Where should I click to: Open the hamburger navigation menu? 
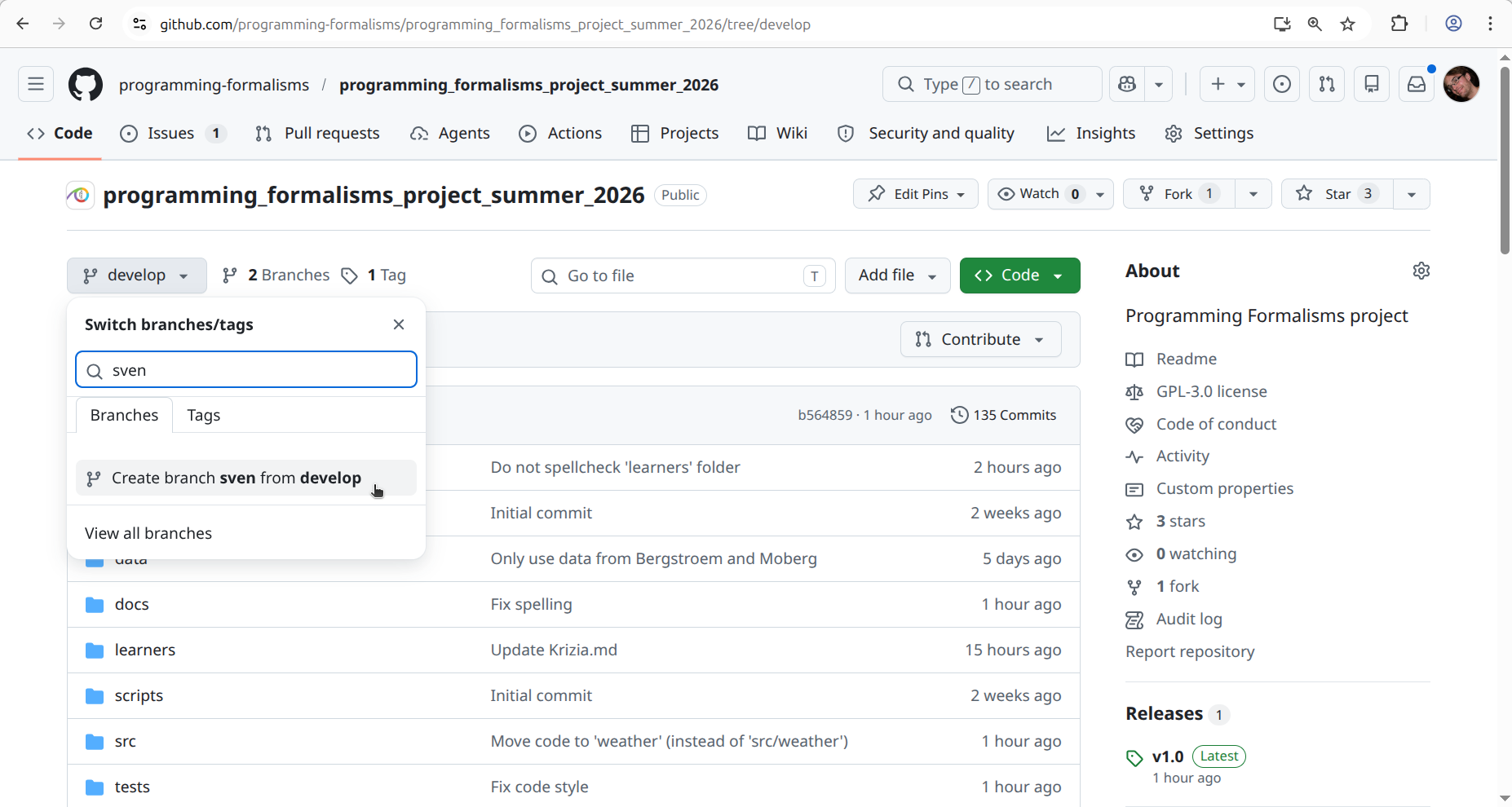coord(36,84)
